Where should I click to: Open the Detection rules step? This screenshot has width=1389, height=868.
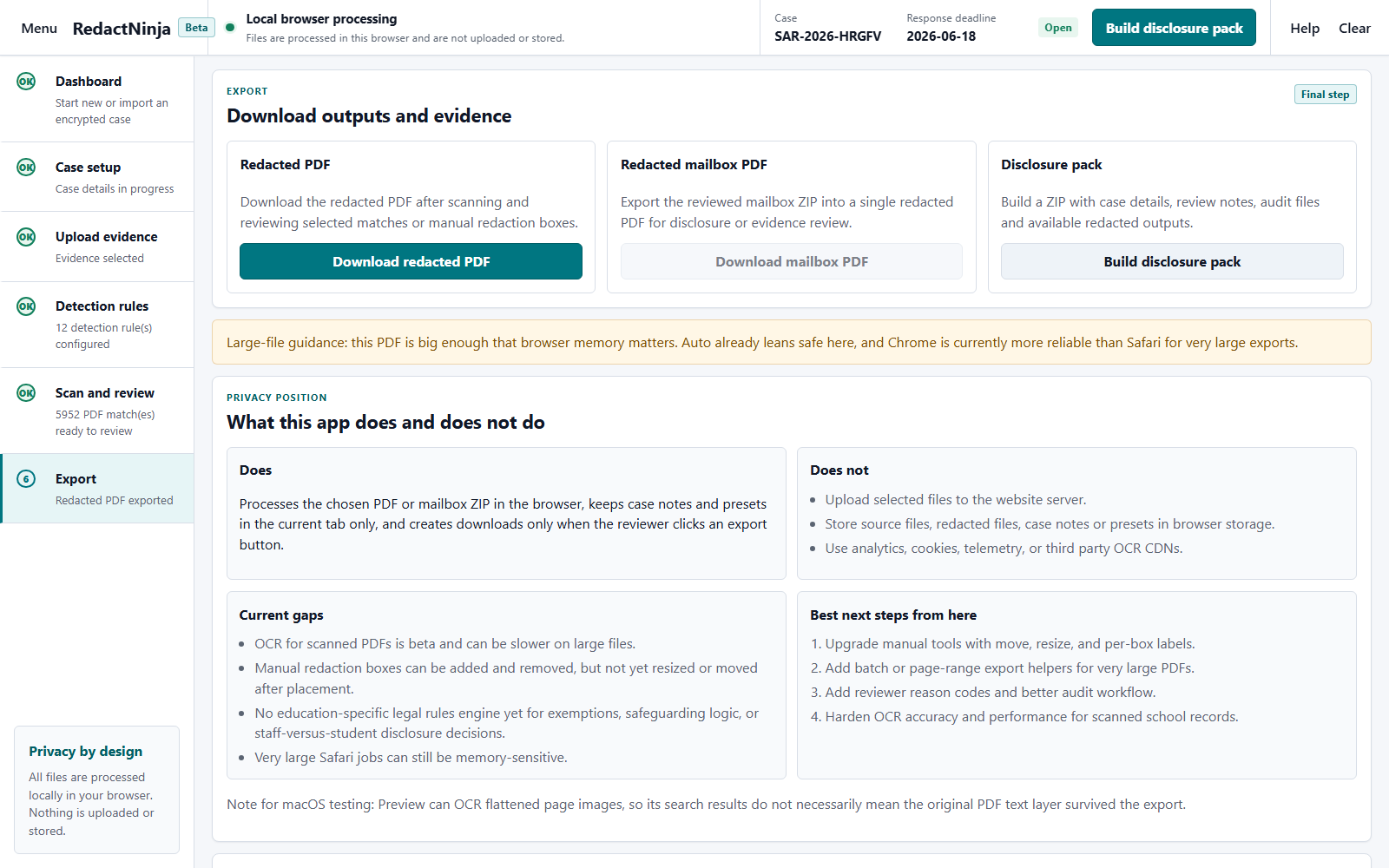pyautogui.click(x=97, y=325)
